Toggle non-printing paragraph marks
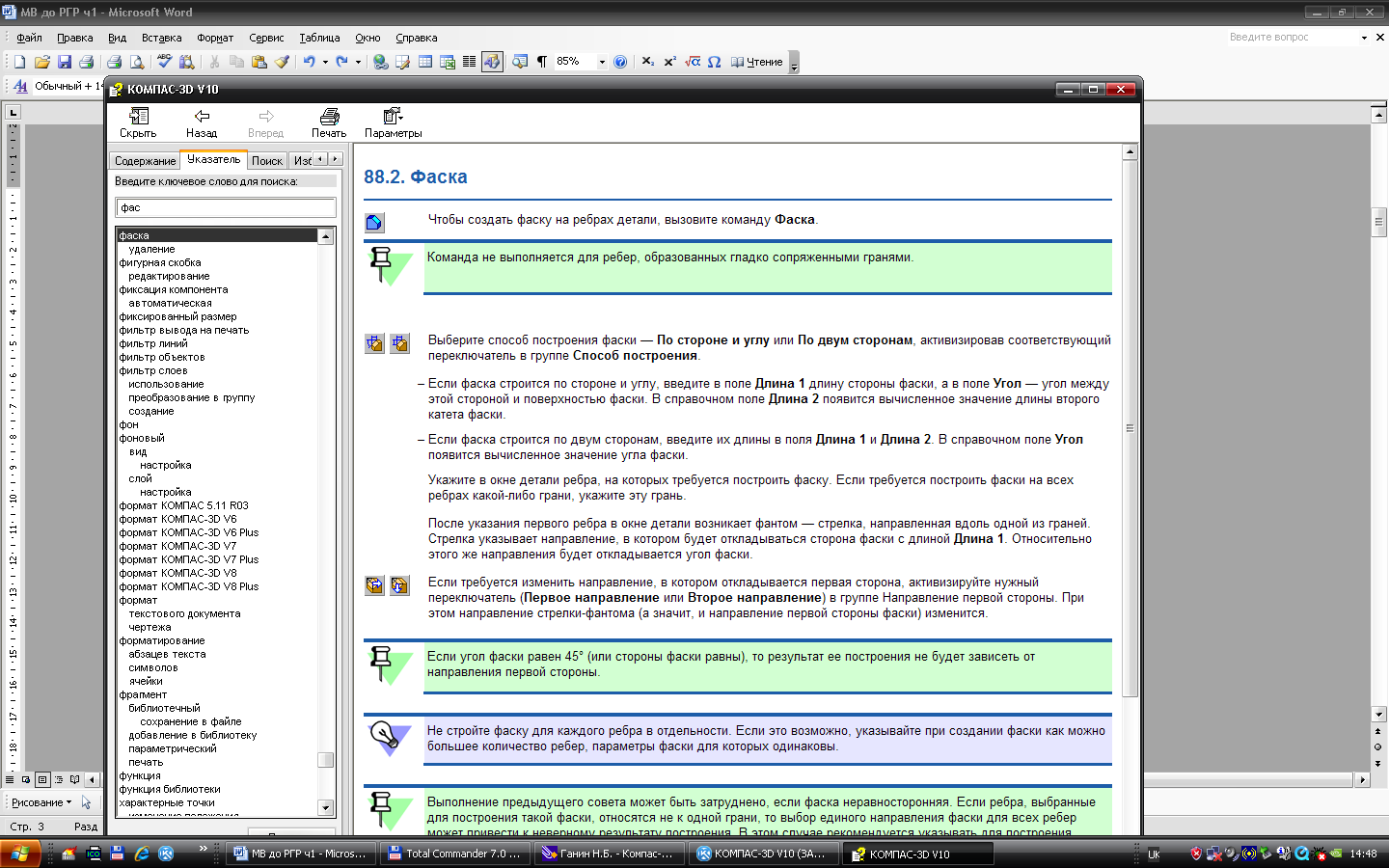1389x868 pixels. point(542,62)
